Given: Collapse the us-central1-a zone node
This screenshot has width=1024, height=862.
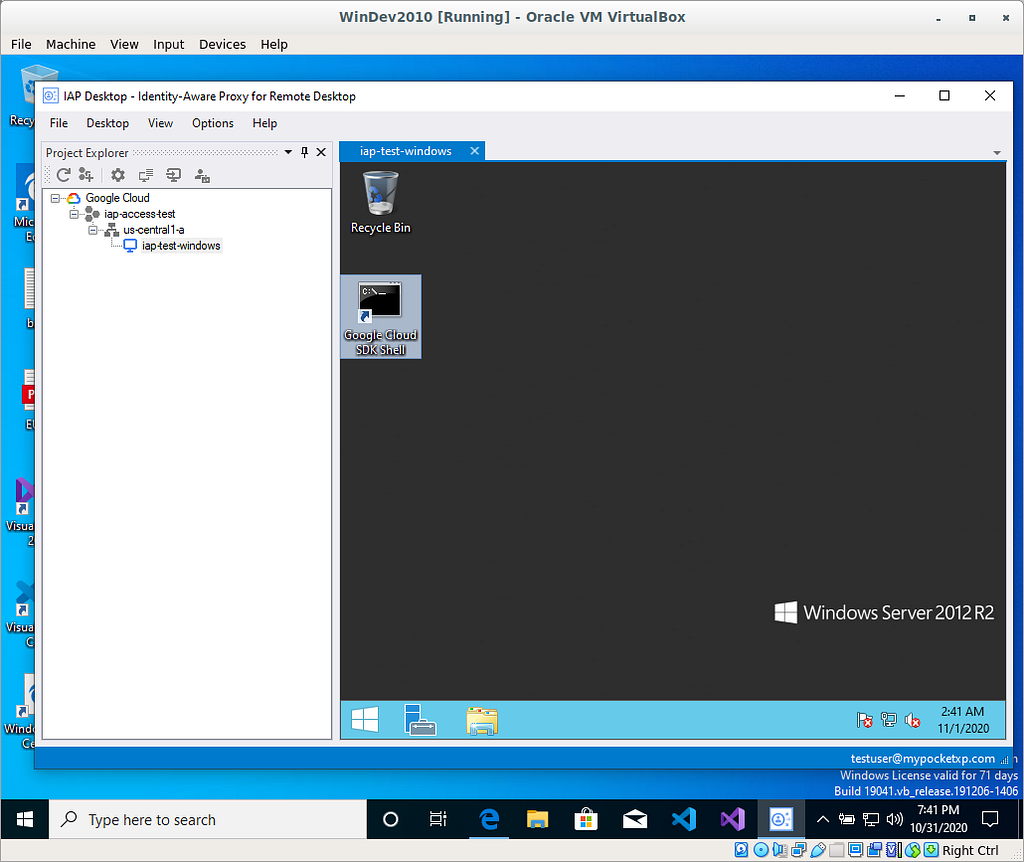Looking at the screenshot, I should 93,230.
